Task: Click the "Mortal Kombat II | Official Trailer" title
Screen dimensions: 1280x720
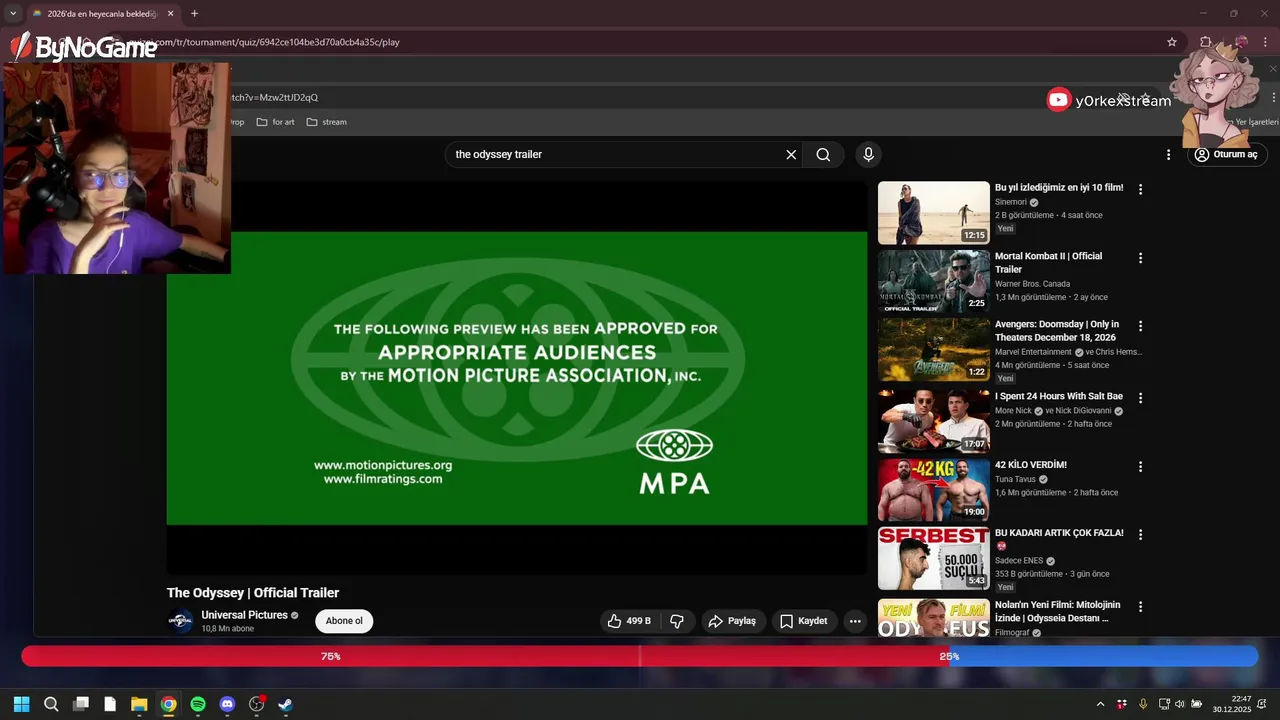Action: pos(1048,263)
